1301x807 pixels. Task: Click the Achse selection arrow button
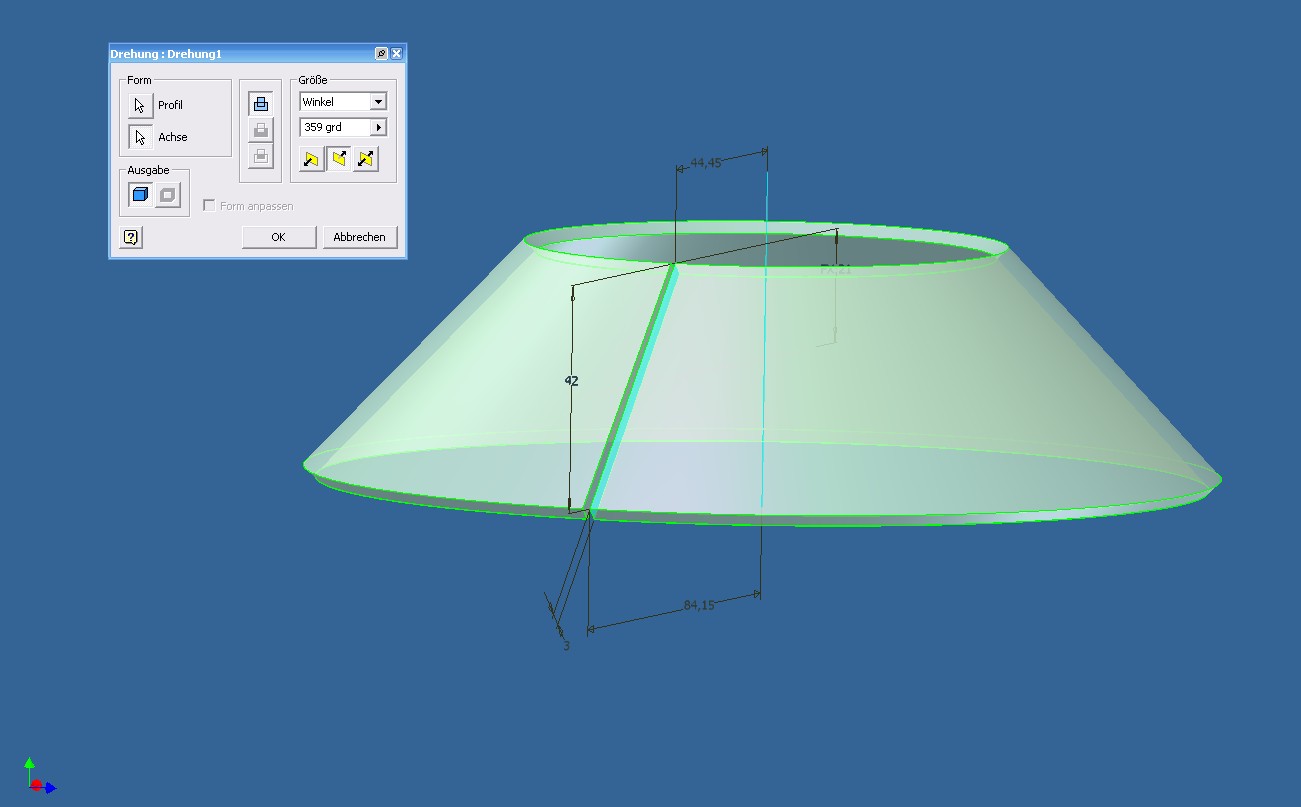[x=141, y=137]
